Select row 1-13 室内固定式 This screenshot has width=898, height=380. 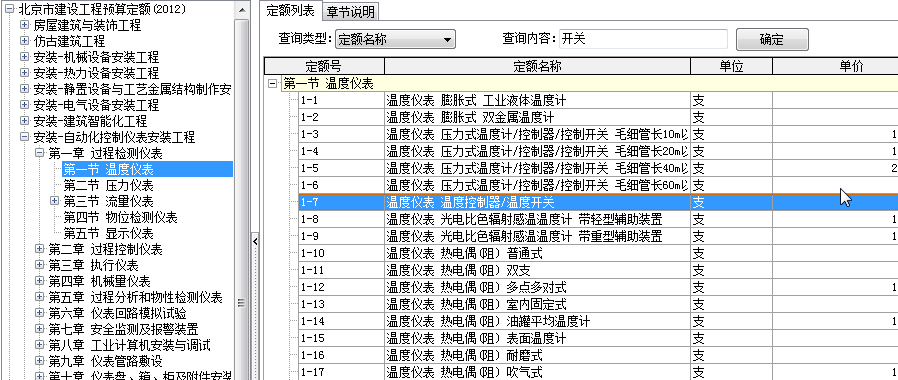[x=598, y=304]
